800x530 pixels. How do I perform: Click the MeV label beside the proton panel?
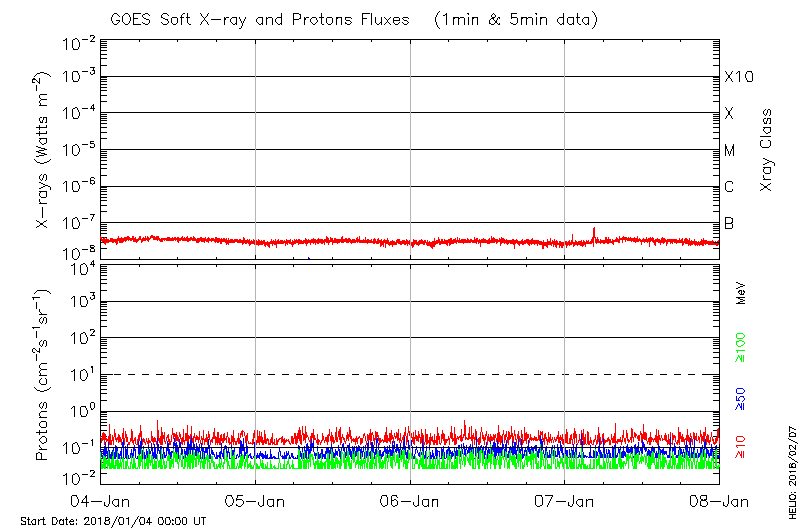[x=742, y=292]
